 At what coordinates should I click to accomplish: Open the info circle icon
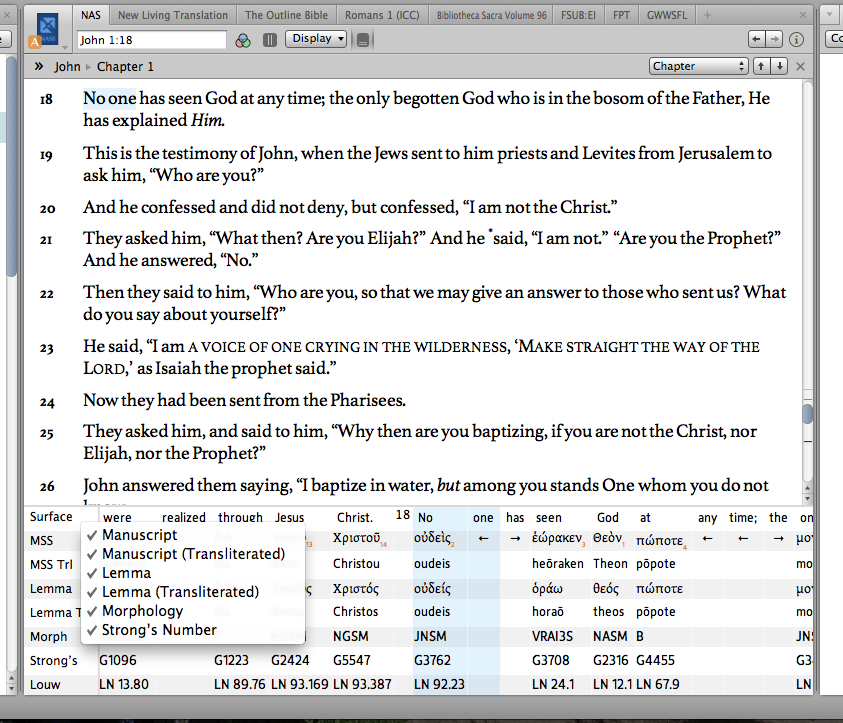point(796,39)
